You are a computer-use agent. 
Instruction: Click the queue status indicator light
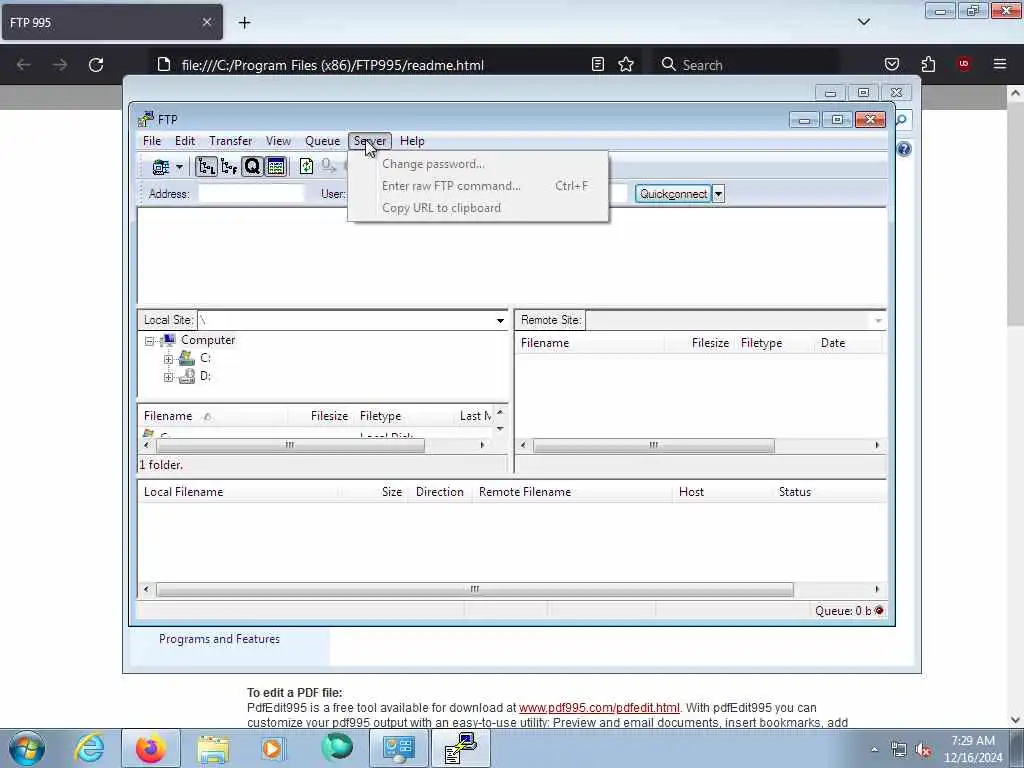(879, 611)
